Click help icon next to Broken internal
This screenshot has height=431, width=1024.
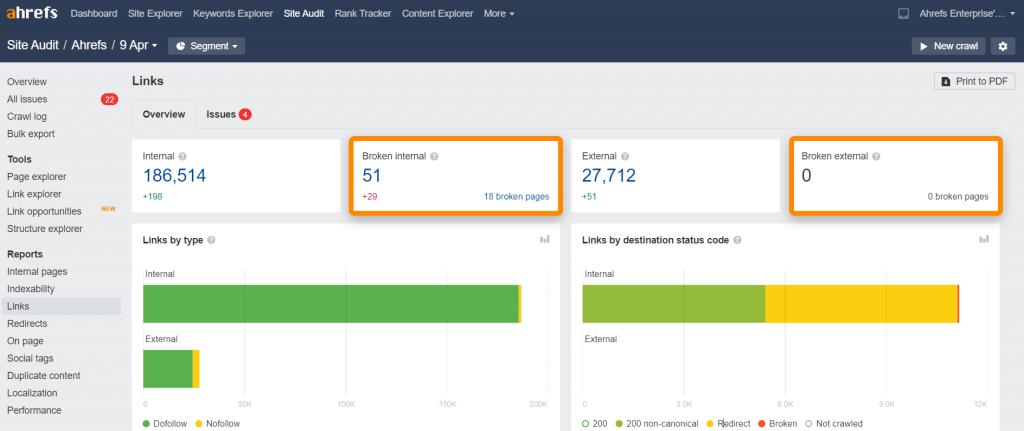tap(434, 157)
